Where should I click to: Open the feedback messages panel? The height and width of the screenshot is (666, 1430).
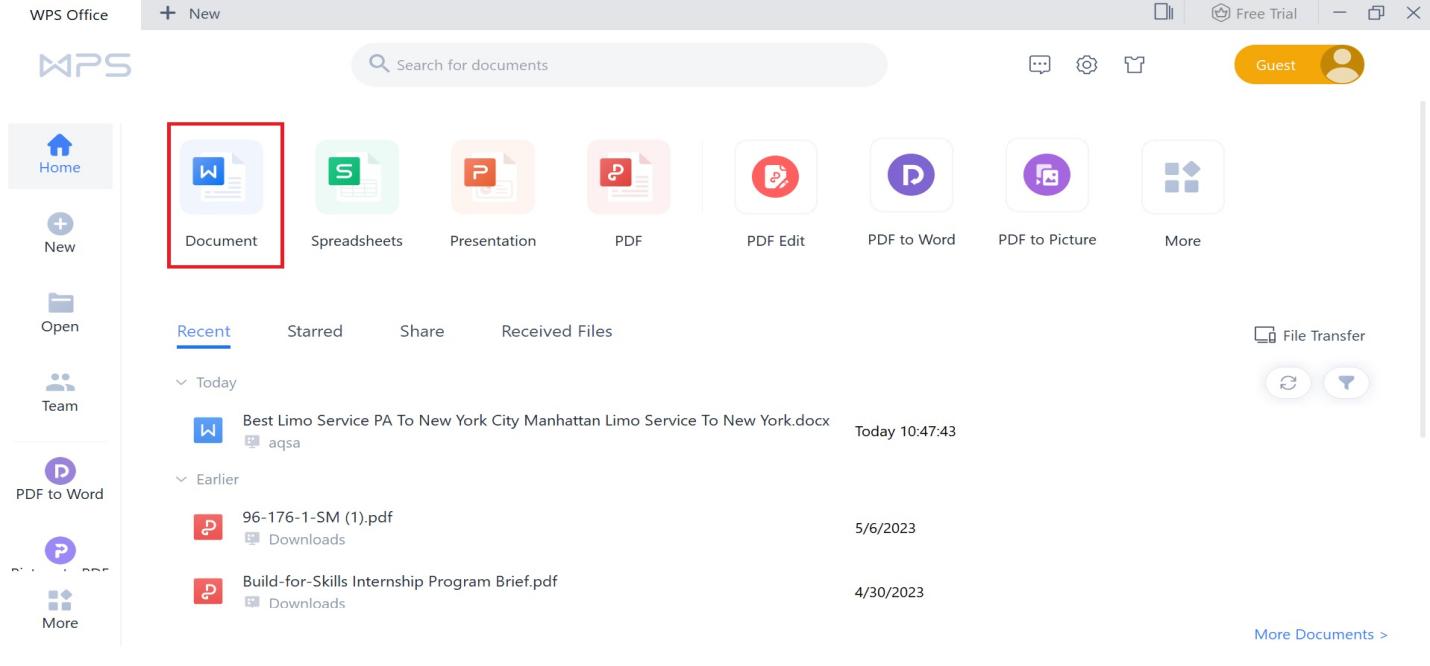point(1041,64)
